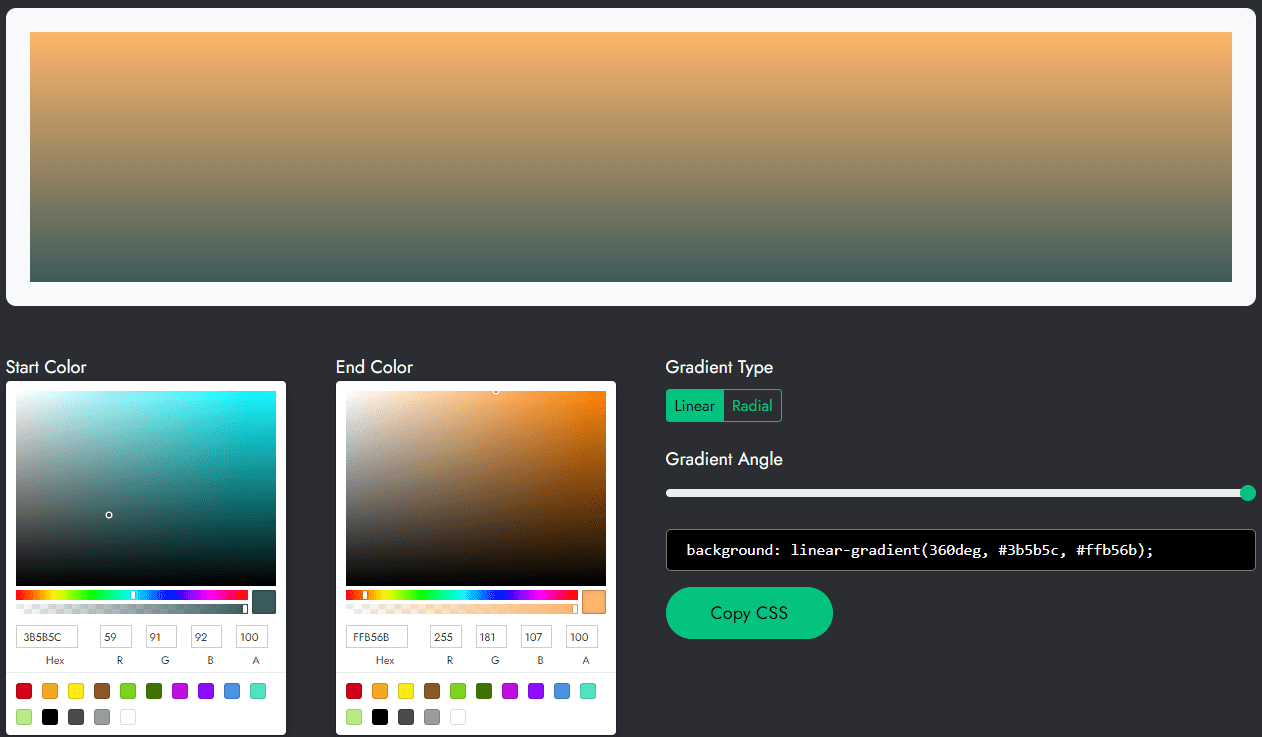The height and width of the screenshot is (737, 1262).
Task: Select the purple preset swatch under End Color
Action: [x=536, y=691]
